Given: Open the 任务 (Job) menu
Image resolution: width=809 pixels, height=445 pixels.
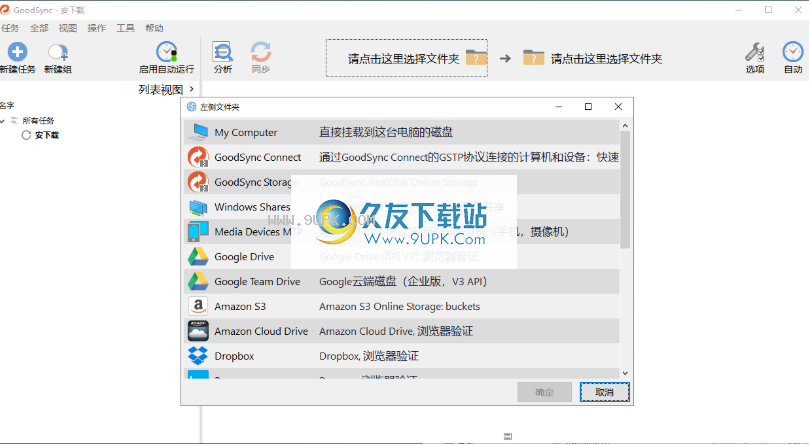Looking at the screenshot, I should coord(10,28).
